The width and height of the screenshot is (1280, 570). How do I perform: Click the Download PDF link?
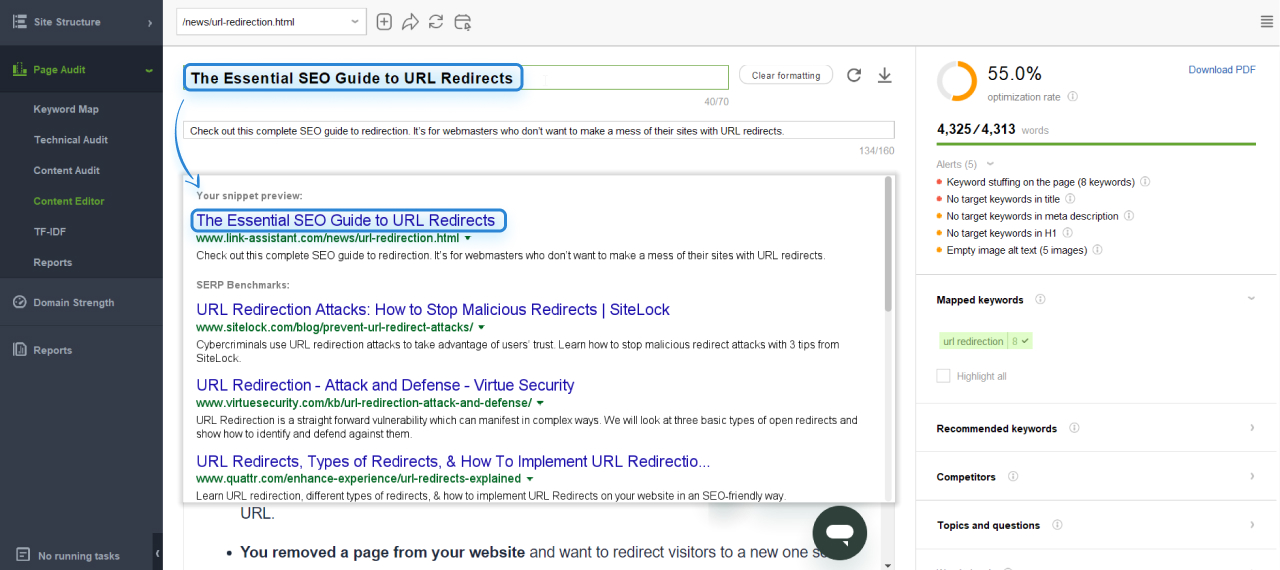coord(1222,70)
